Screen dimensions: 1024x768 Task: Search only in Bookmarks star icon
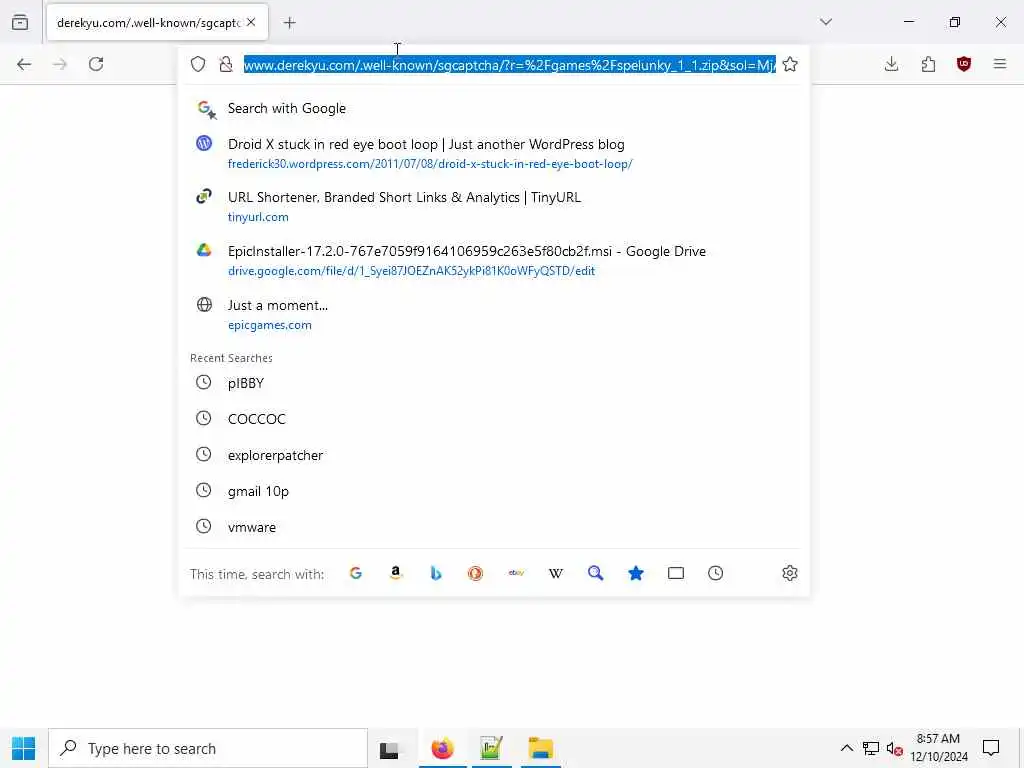tap(635, 573)
